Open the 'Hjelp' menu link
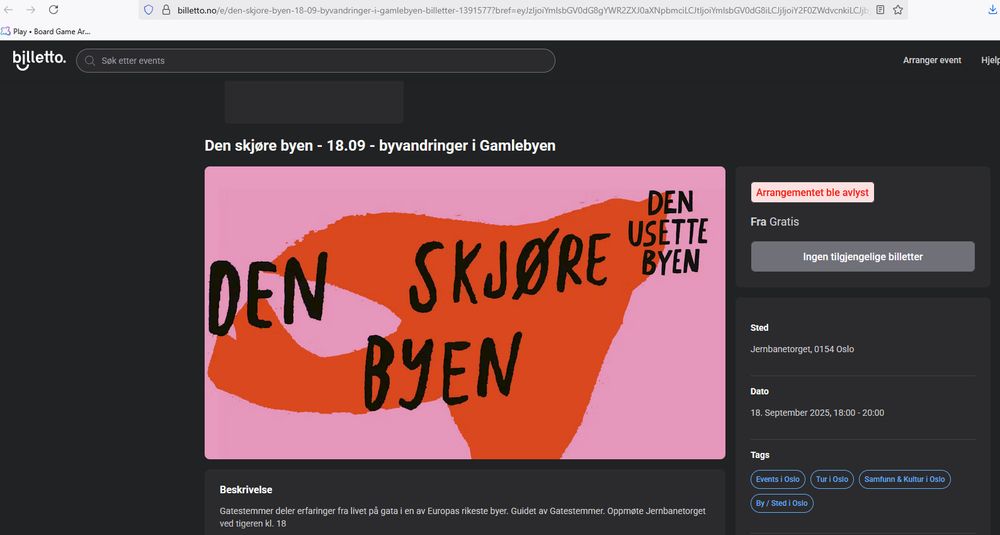This screenshot has height=535, width=1000. [990, 60]
